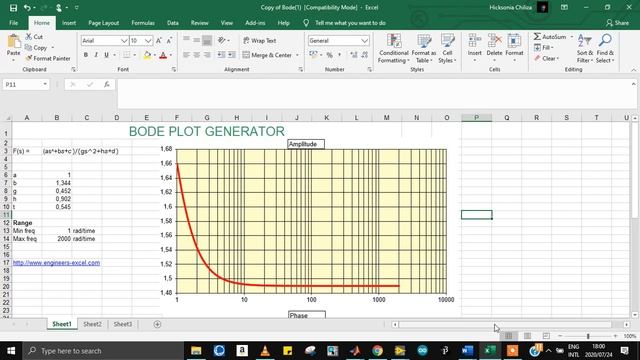Click Merge & Center button
The width and height of the screenshot is (640, 360).
coord(267,55)
